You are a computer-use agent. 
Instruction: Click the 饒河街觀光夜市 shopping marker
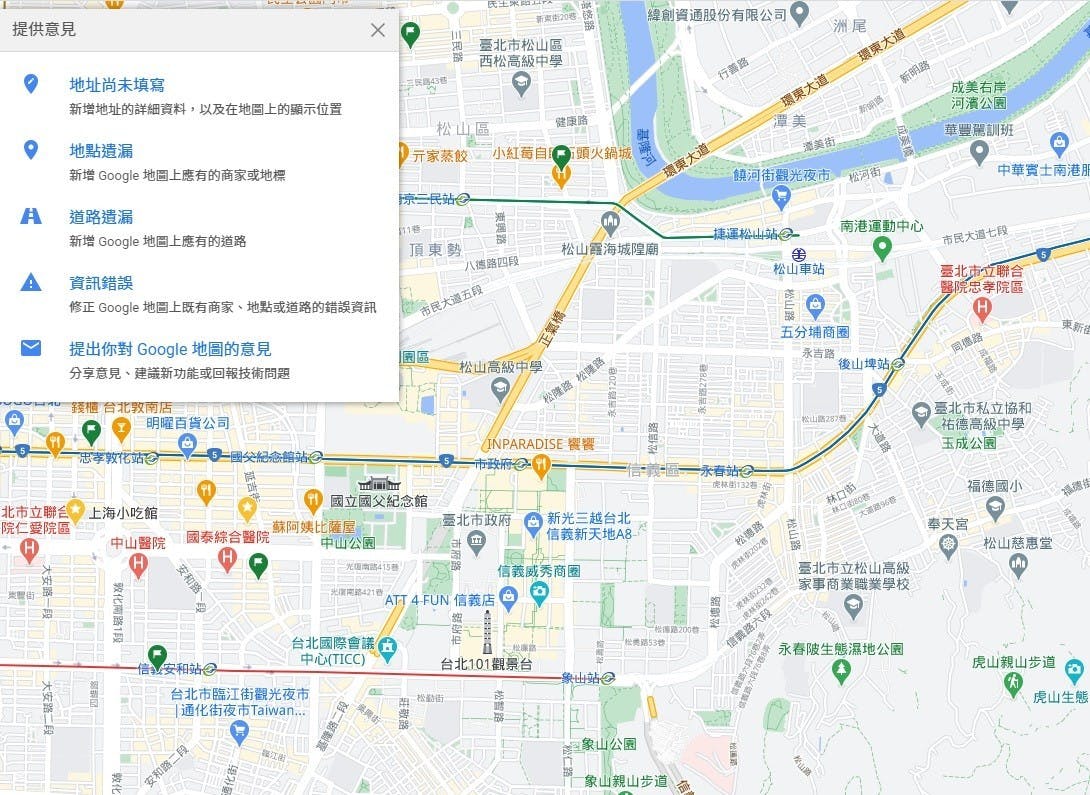click(x=781, y=198)
